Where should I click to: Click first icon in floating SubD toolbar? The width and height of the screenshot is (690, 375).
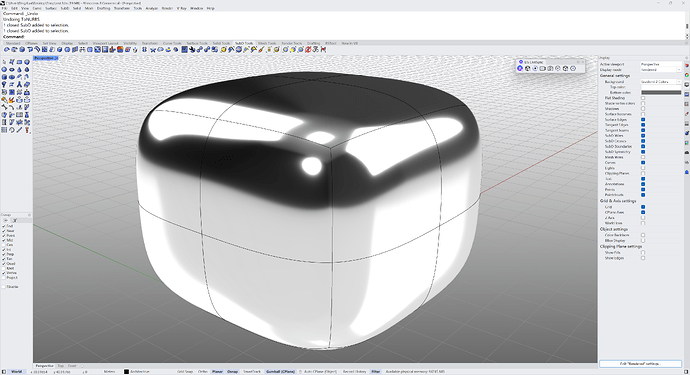[520, 68]
